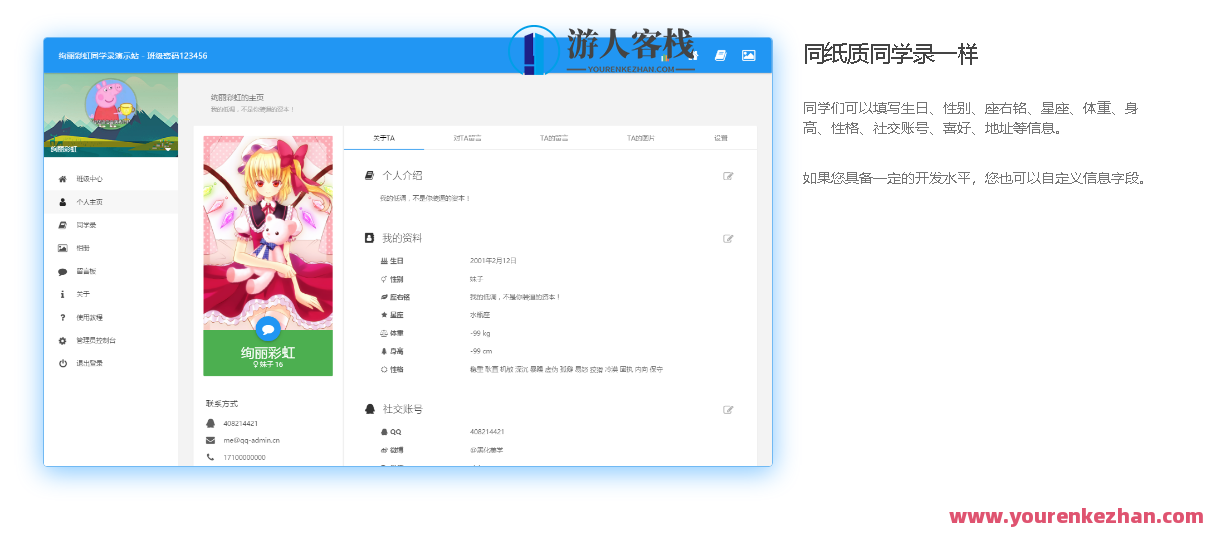The height and width of the screenshot is (533, 1209).
Task: Open 同学录 book icon in sidebar
Action: (x=62, y=225)
